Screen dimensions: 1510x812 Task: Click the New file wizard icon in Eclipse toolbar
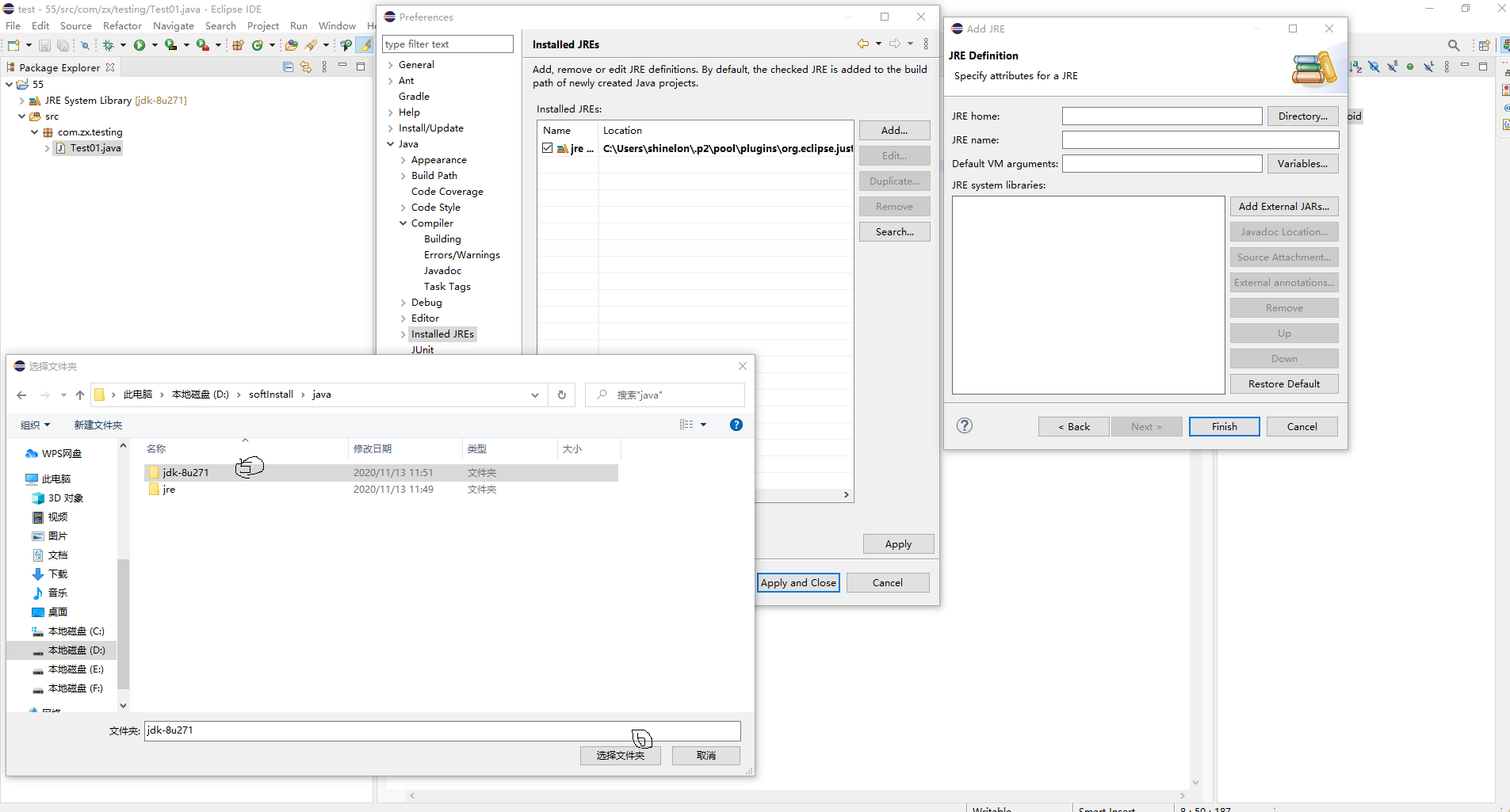(x=13, y=45)
